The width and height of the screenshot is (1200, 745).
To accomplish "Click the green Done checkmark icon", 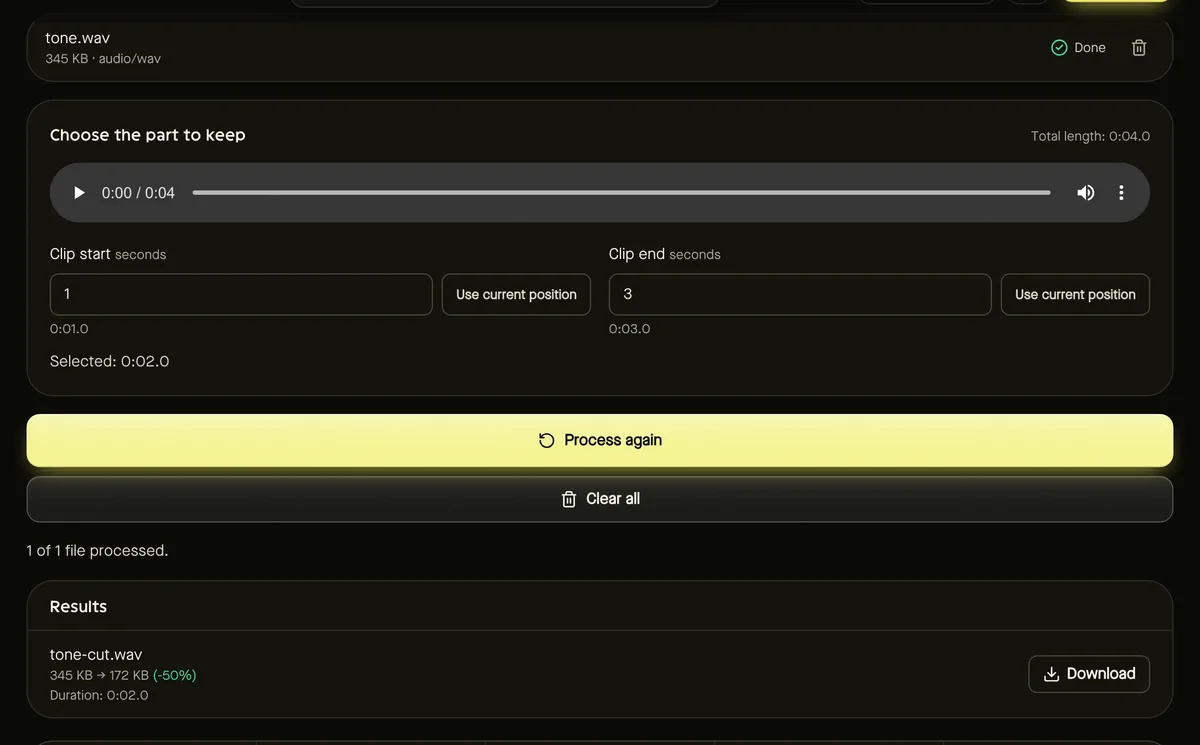I will pos(1059,48).
